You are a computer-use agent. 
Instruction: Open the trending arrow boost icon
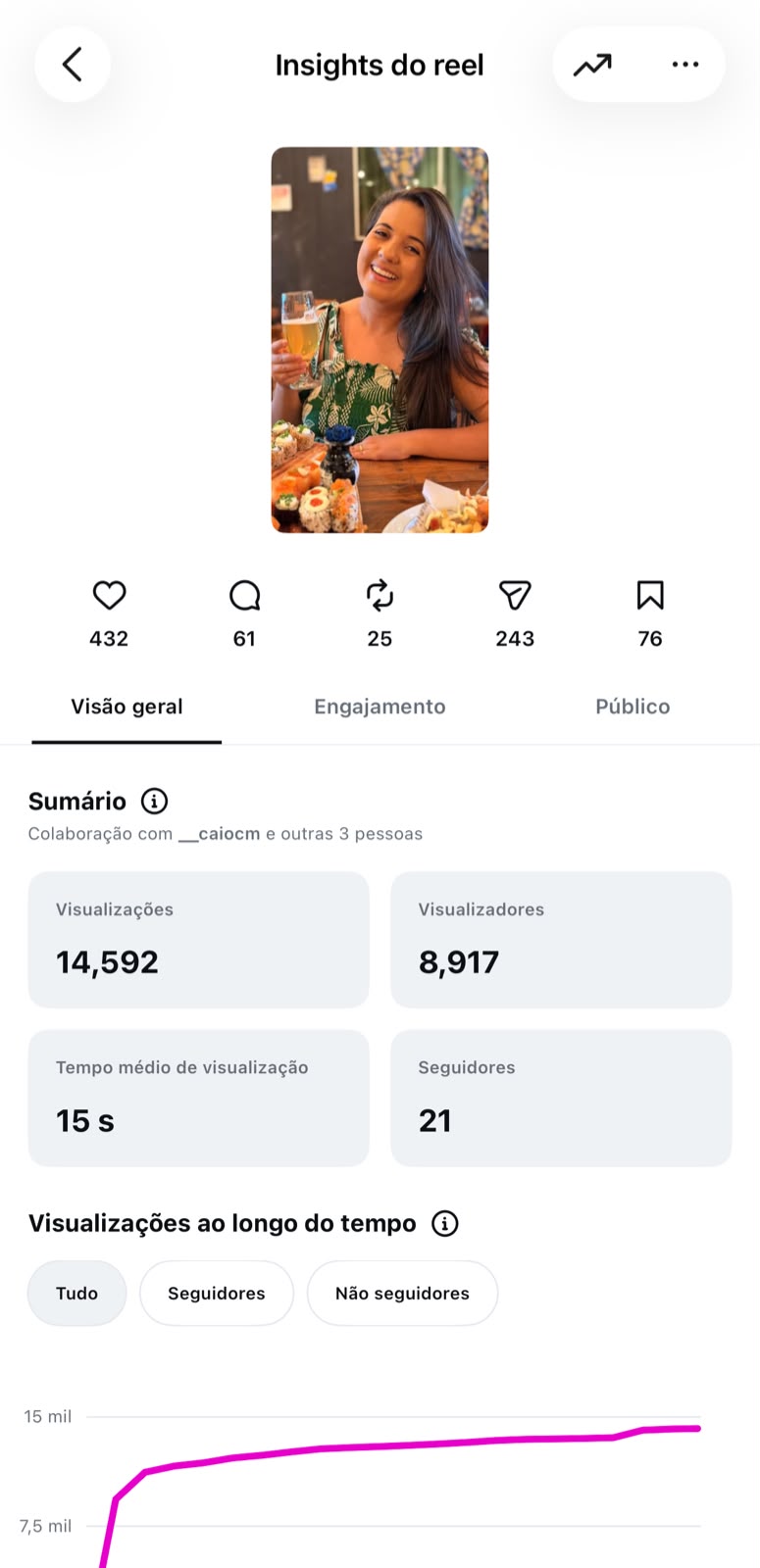592,65
